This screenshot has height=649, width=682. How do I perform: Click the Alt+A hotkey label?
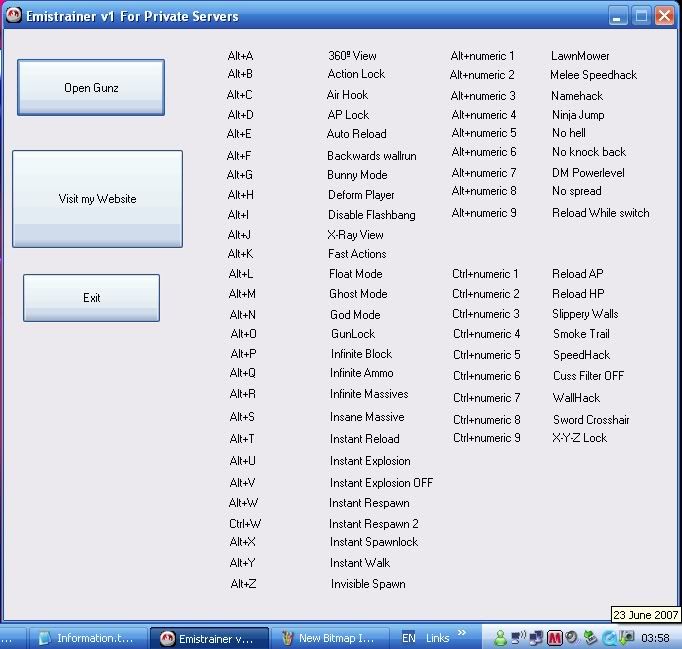pos(241,56)
